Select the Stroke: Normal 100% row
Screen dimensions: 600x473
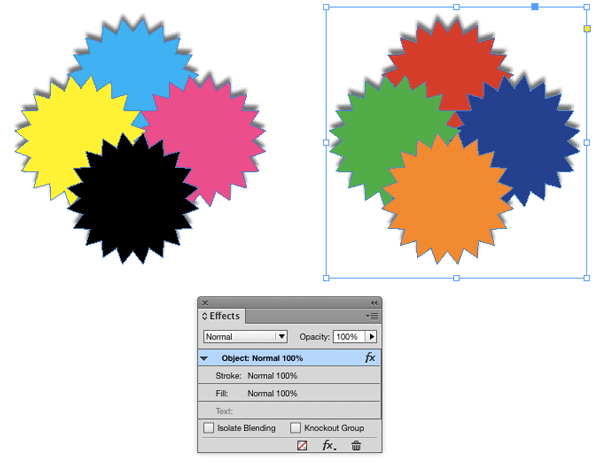289,376
